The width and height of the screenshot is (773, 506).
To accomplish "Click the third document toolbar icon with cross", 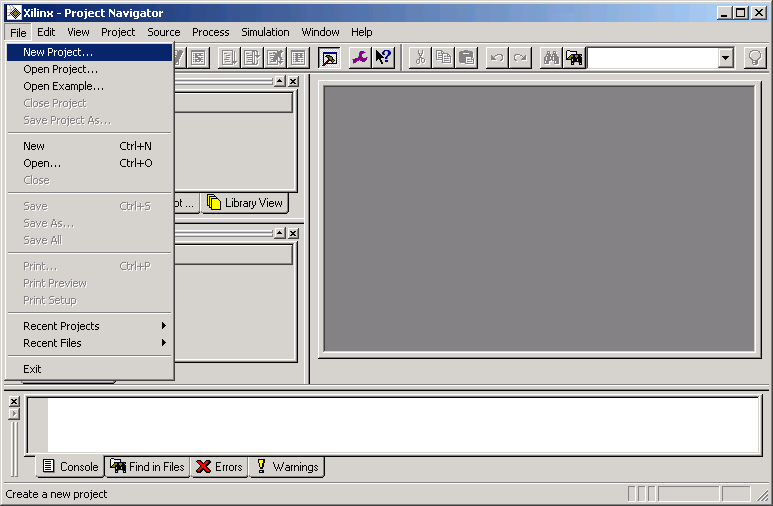I will tap(275, 58).
